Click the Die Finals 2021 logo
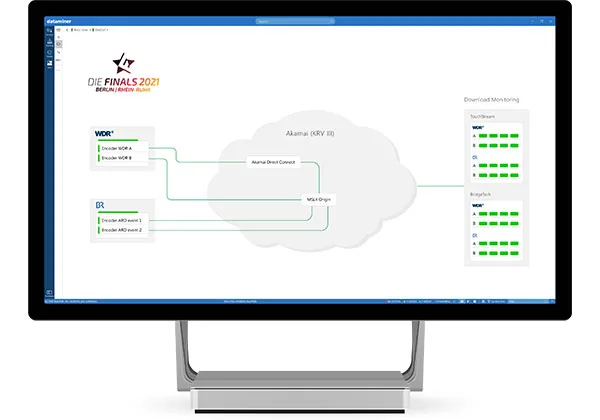This screenshot has width=600, height=420. [x=123, y=73]
